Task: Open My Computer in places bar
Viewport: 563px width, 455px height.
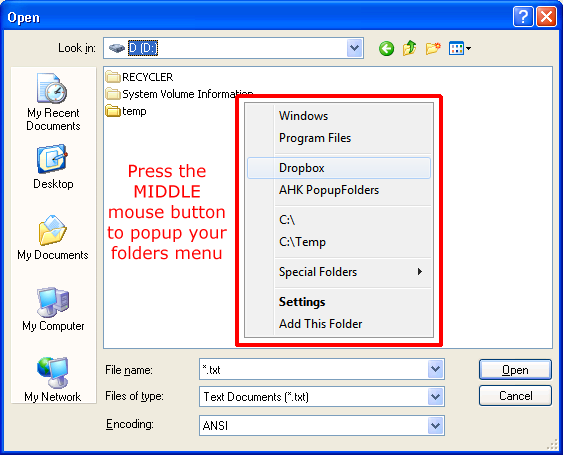Action: pyautogui.click(x=53, y=309)
